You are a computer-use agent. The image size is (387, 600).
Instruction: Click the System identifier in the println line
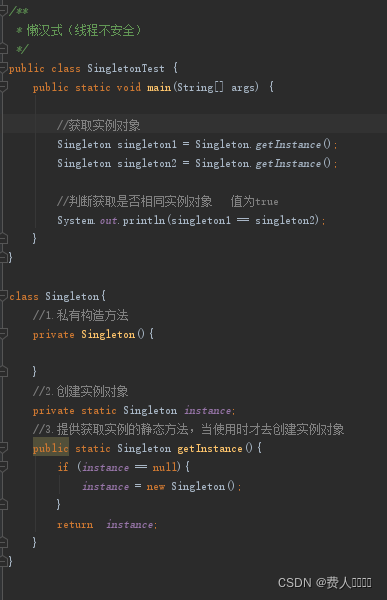tap(75, 220)
